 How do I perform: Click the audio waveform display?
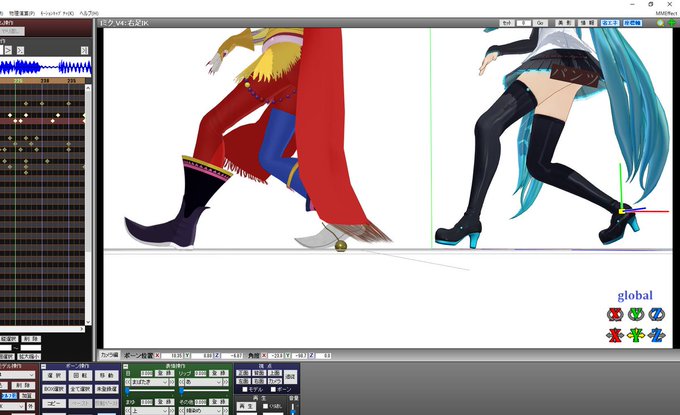pos(46,67)
